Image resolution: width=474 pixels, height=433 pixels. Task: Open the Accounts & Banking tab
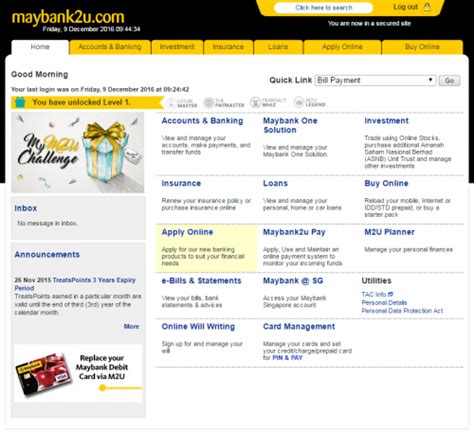pyautogui.click(x=110, y=47)
